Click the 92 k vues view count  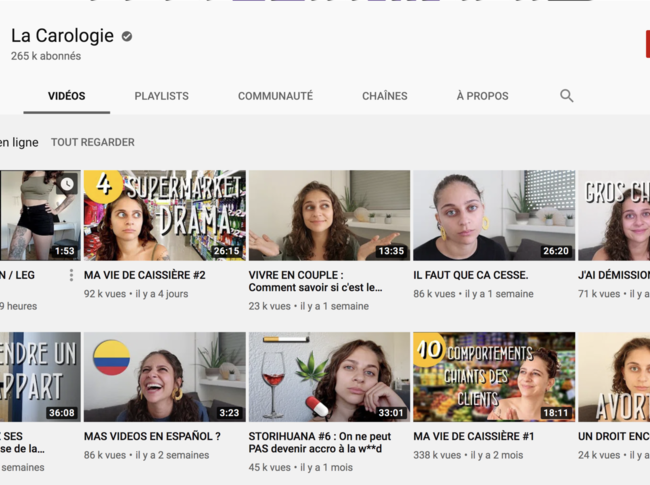105,294
